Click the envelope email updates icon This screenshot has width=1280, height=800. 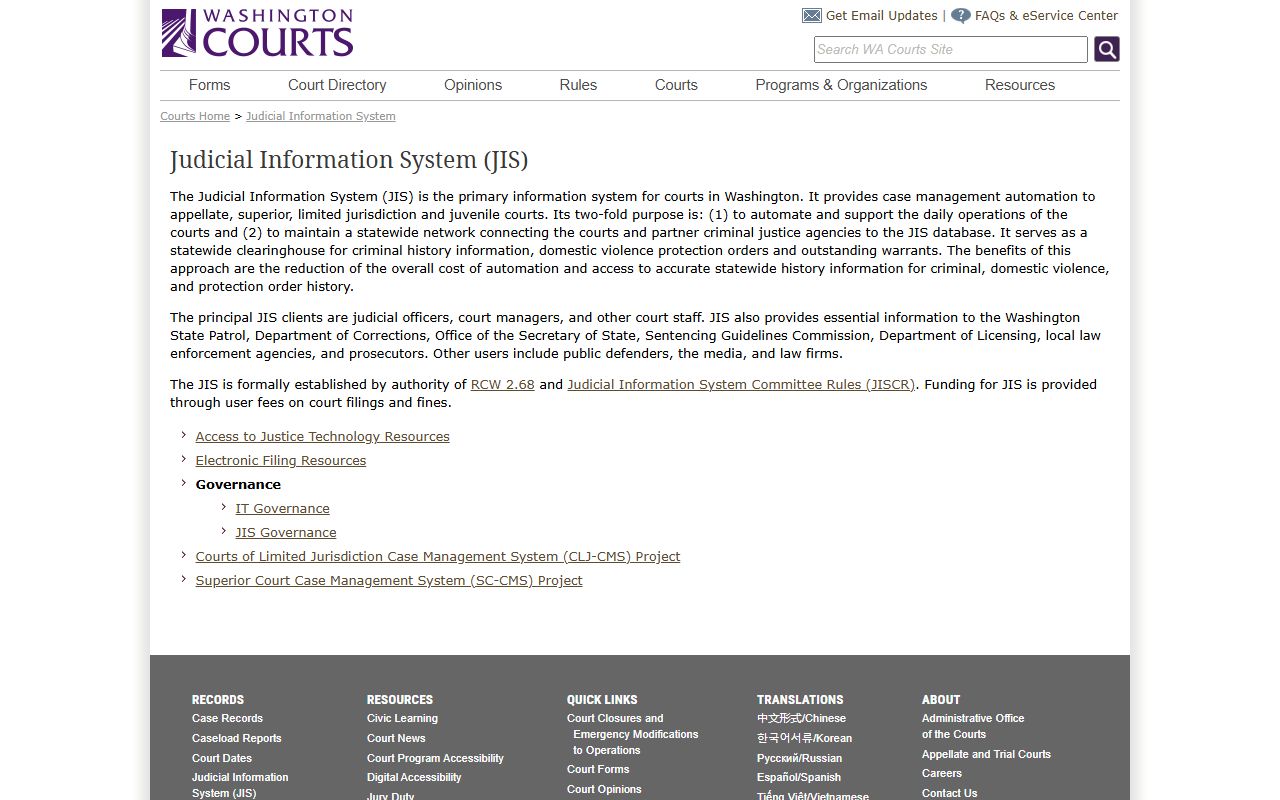click(812, 16)
